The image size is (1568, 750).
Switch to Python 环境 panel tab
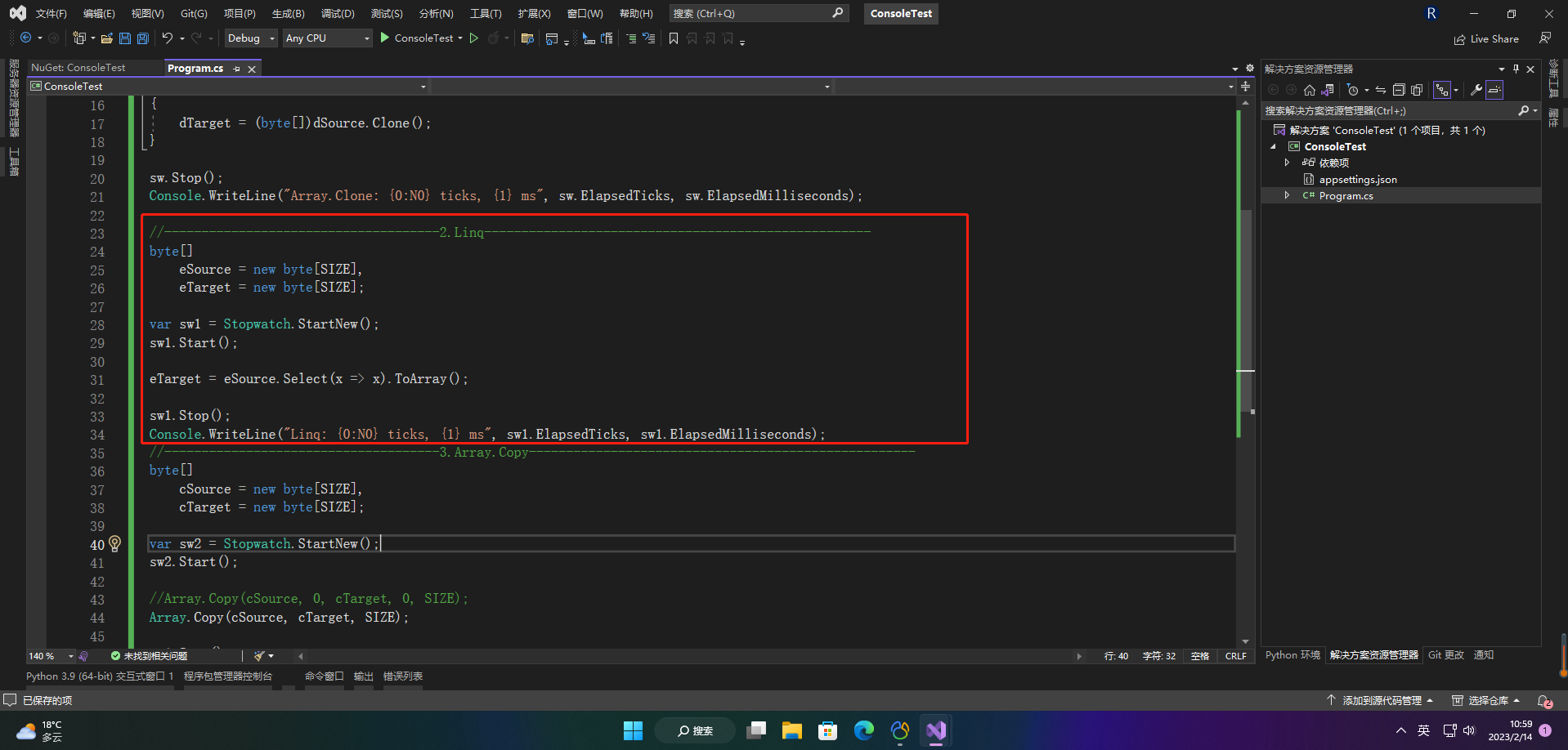click(x=1292, y=654)
